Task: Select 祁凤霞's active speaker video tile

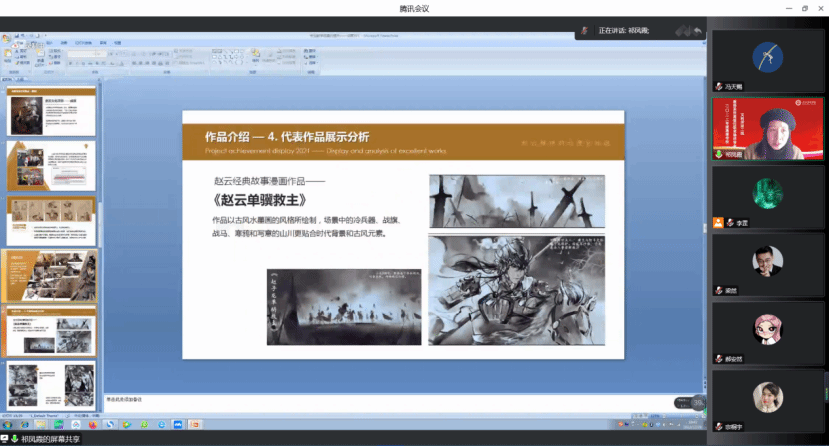Action: pyautogui.click(x=768, y=129)
